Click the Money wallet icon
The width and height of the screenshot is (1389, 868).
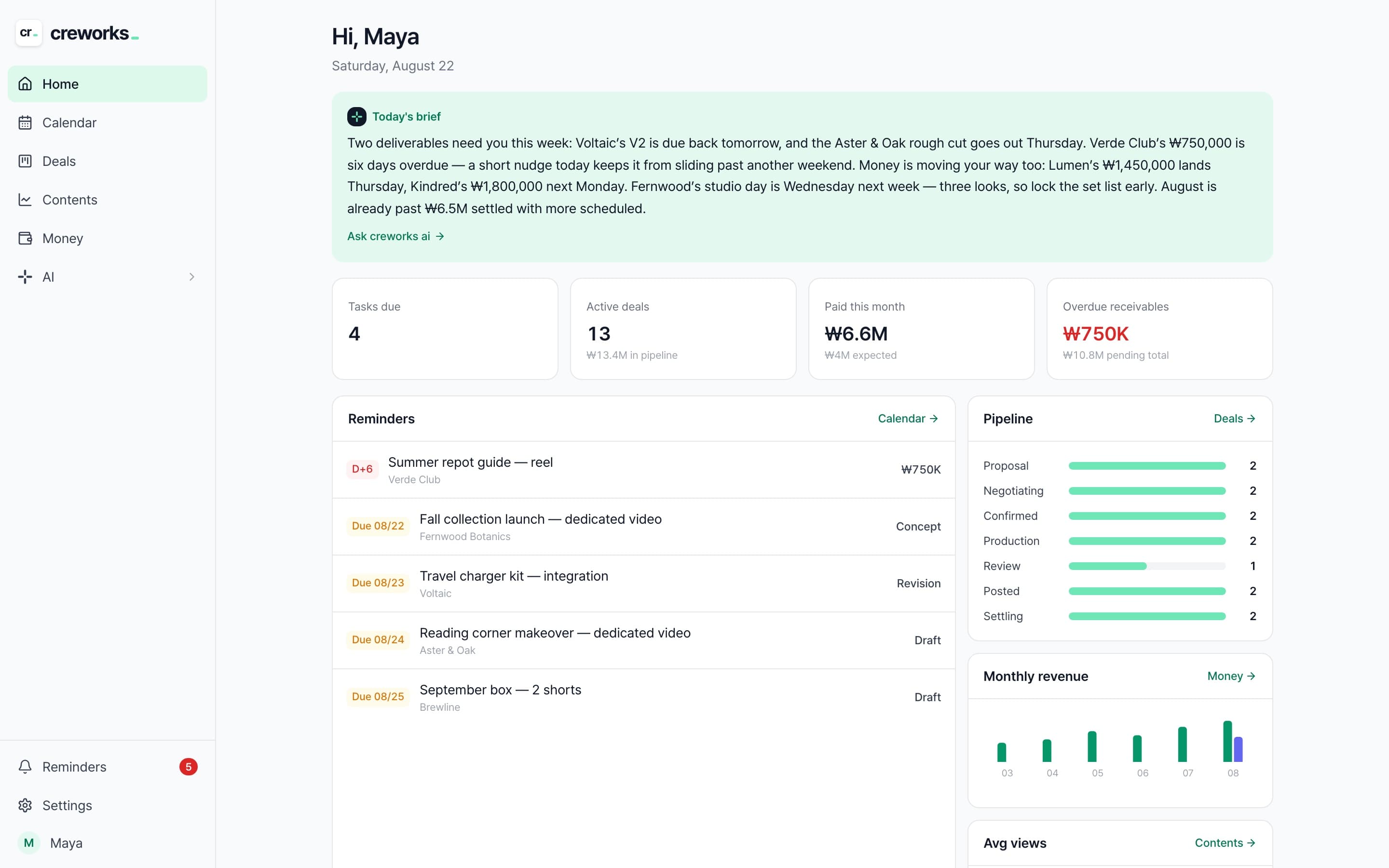click(x=25, y=238)
